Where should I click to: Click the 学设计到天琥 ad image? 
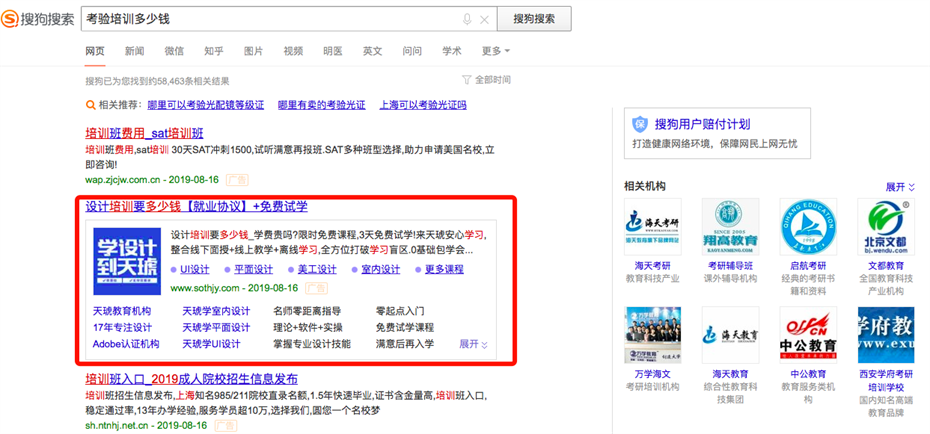127,261
